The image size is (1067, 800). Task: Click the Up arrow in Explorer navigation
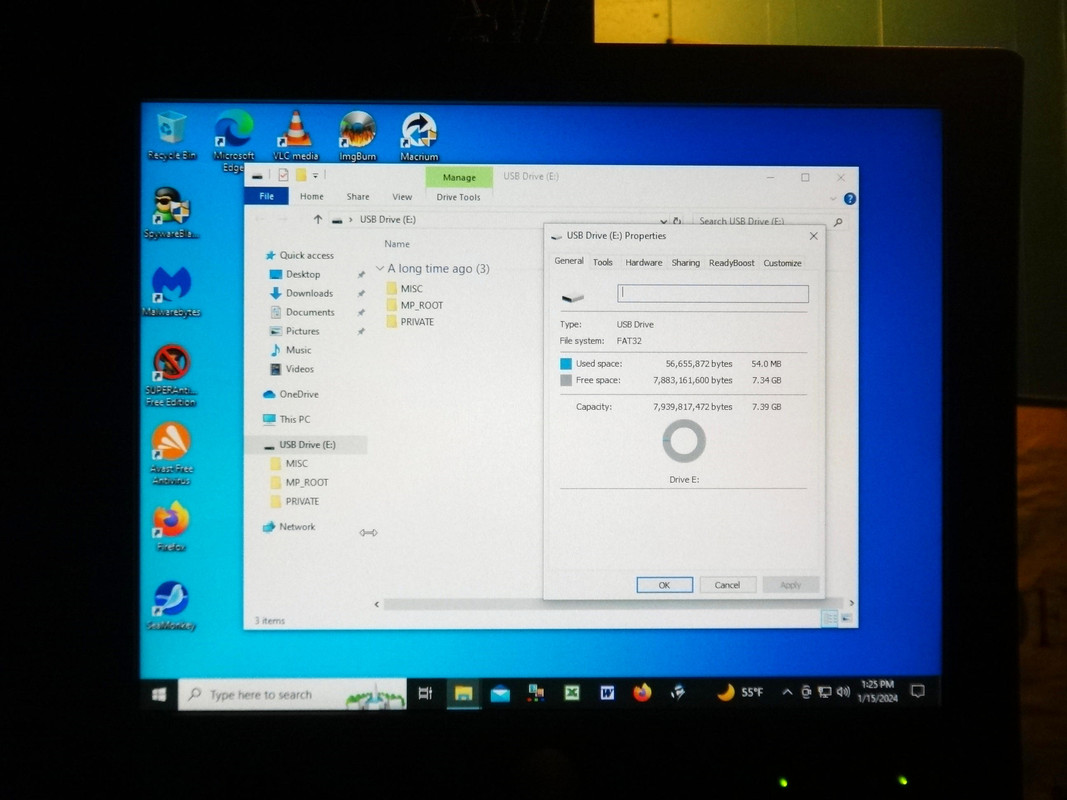pyautogui.click(x=317, y=220)
